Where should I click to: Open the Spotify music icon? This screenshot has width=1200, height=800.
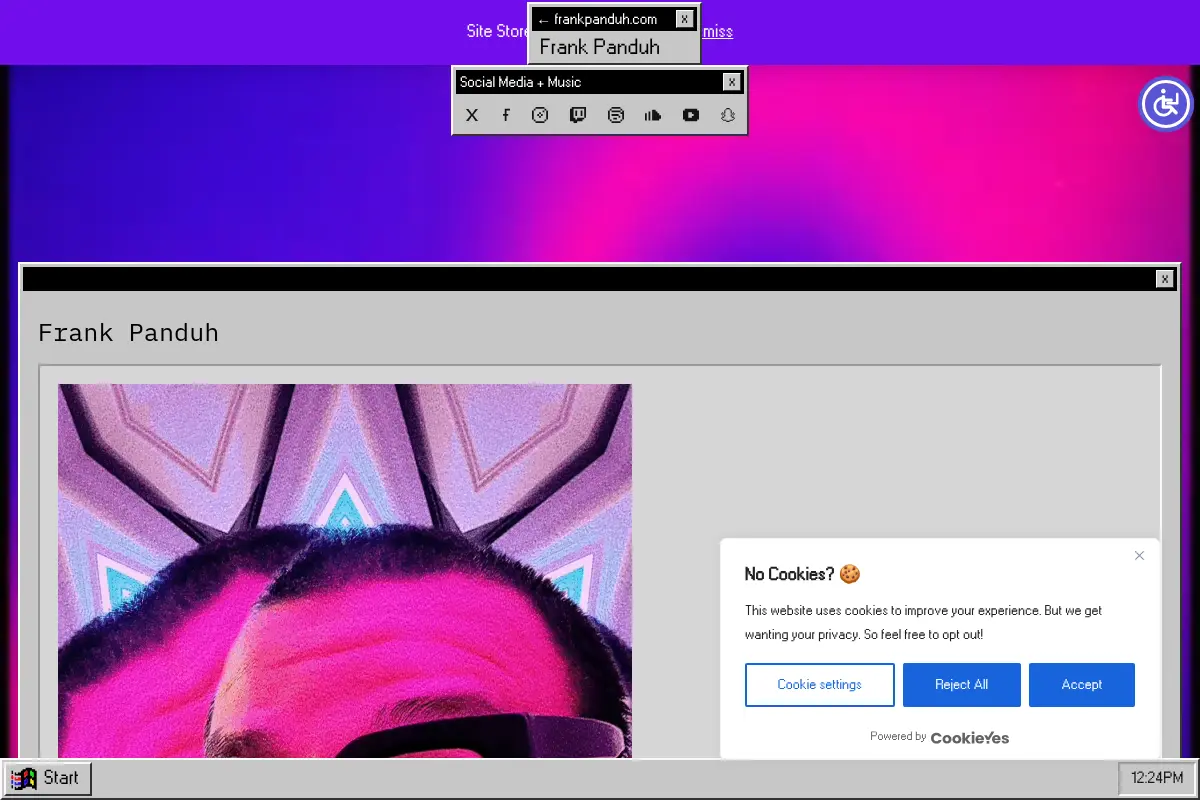(616, 115)
